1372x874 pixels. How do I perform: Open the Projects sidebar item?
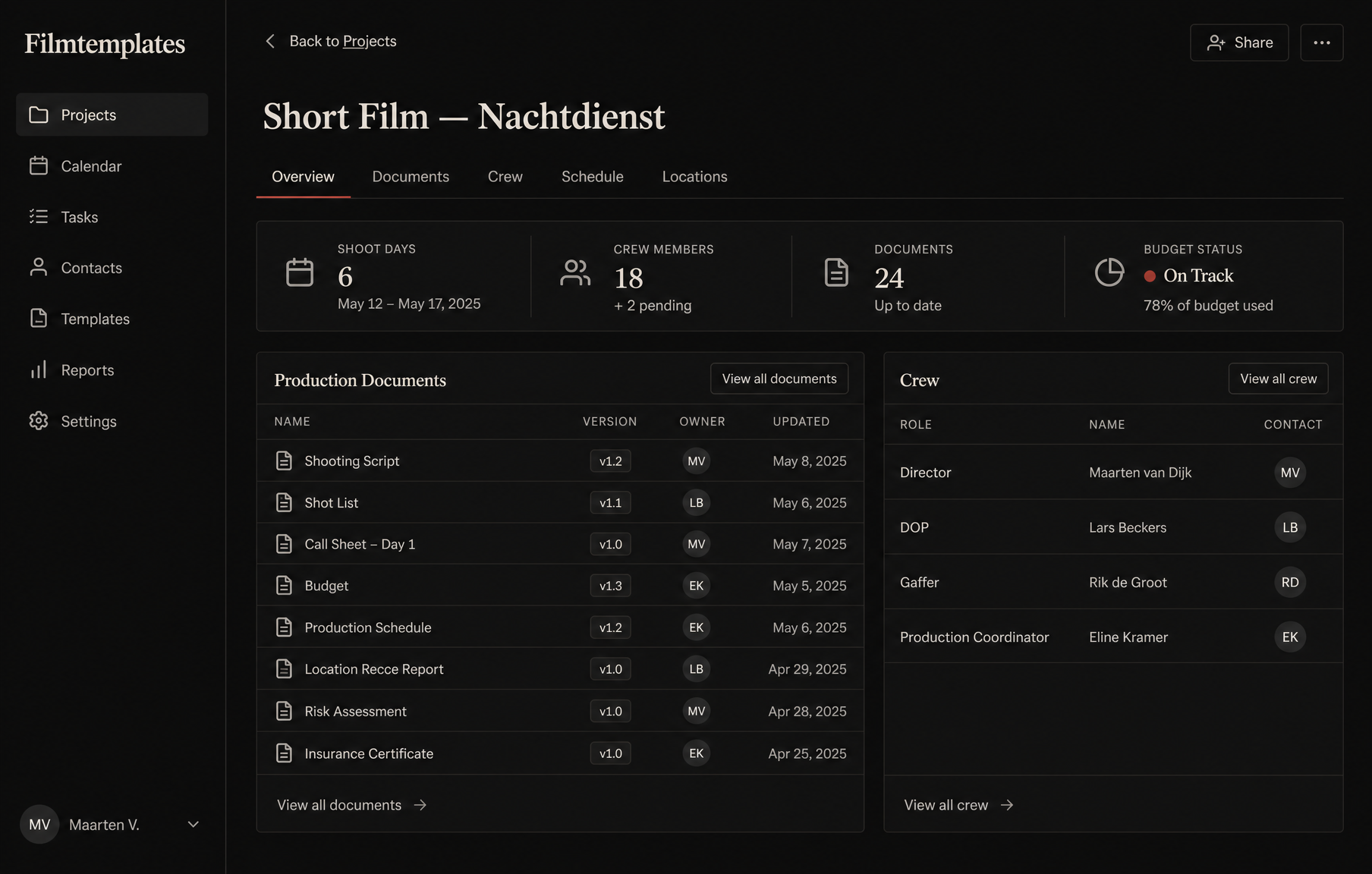click(112, 115)
